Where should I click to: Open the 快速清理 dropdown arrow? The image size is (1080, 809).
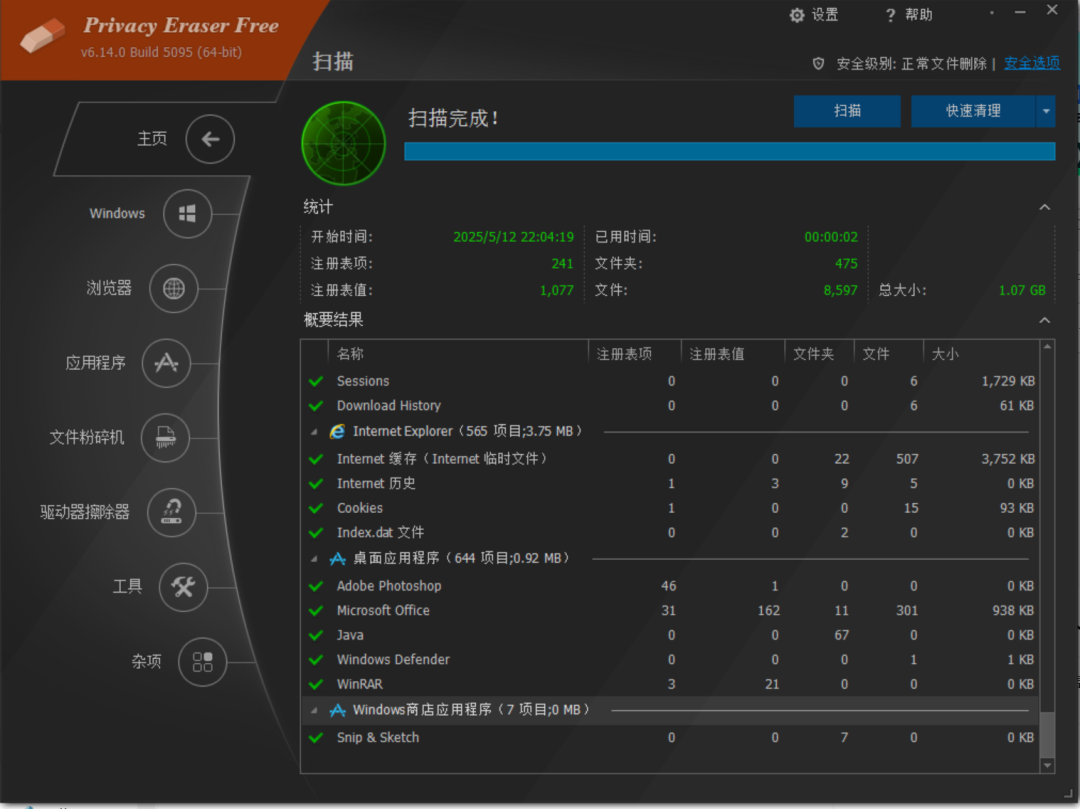pos(1046,111)
